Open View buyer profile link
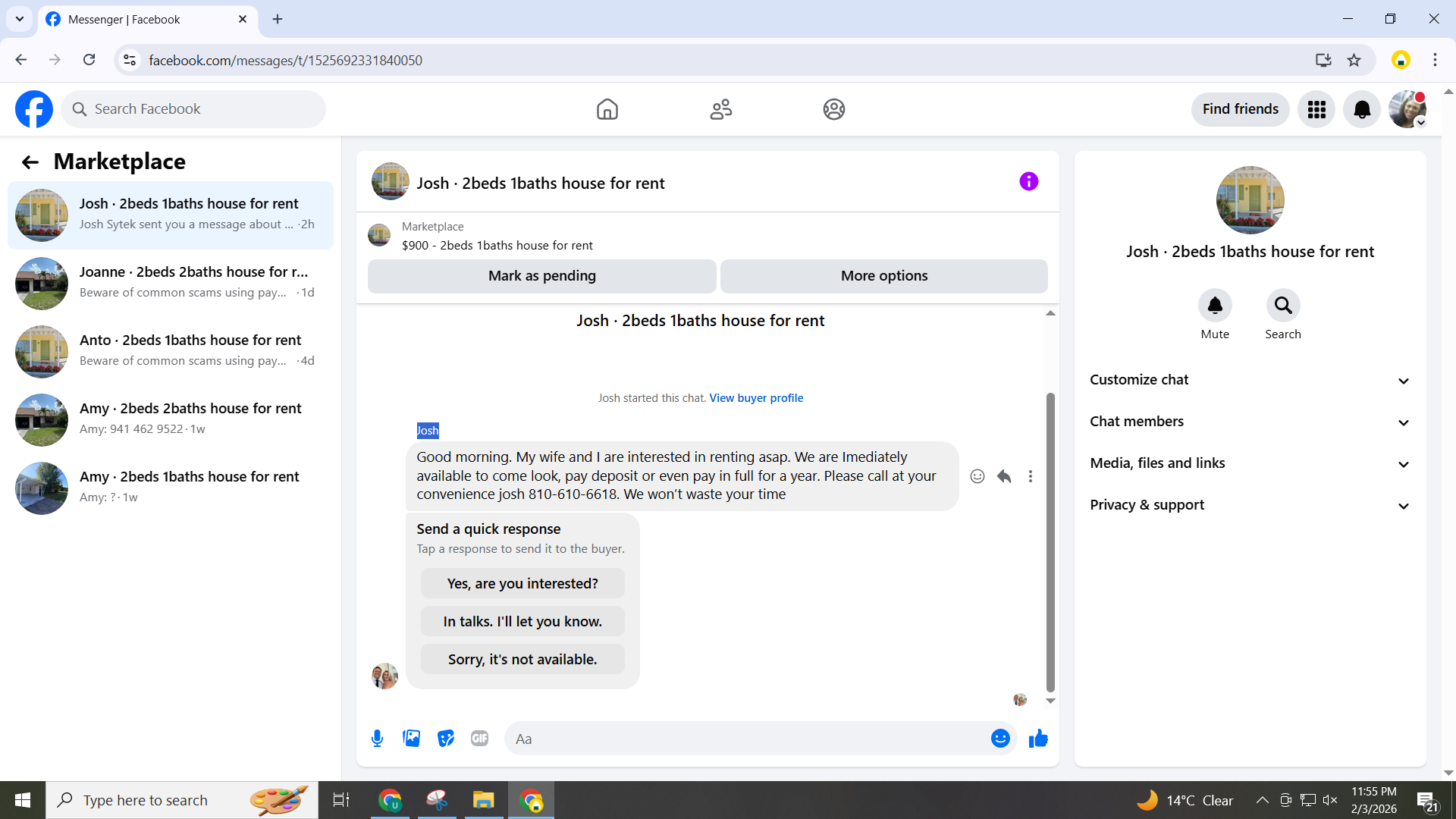 (x=756, y=398)
